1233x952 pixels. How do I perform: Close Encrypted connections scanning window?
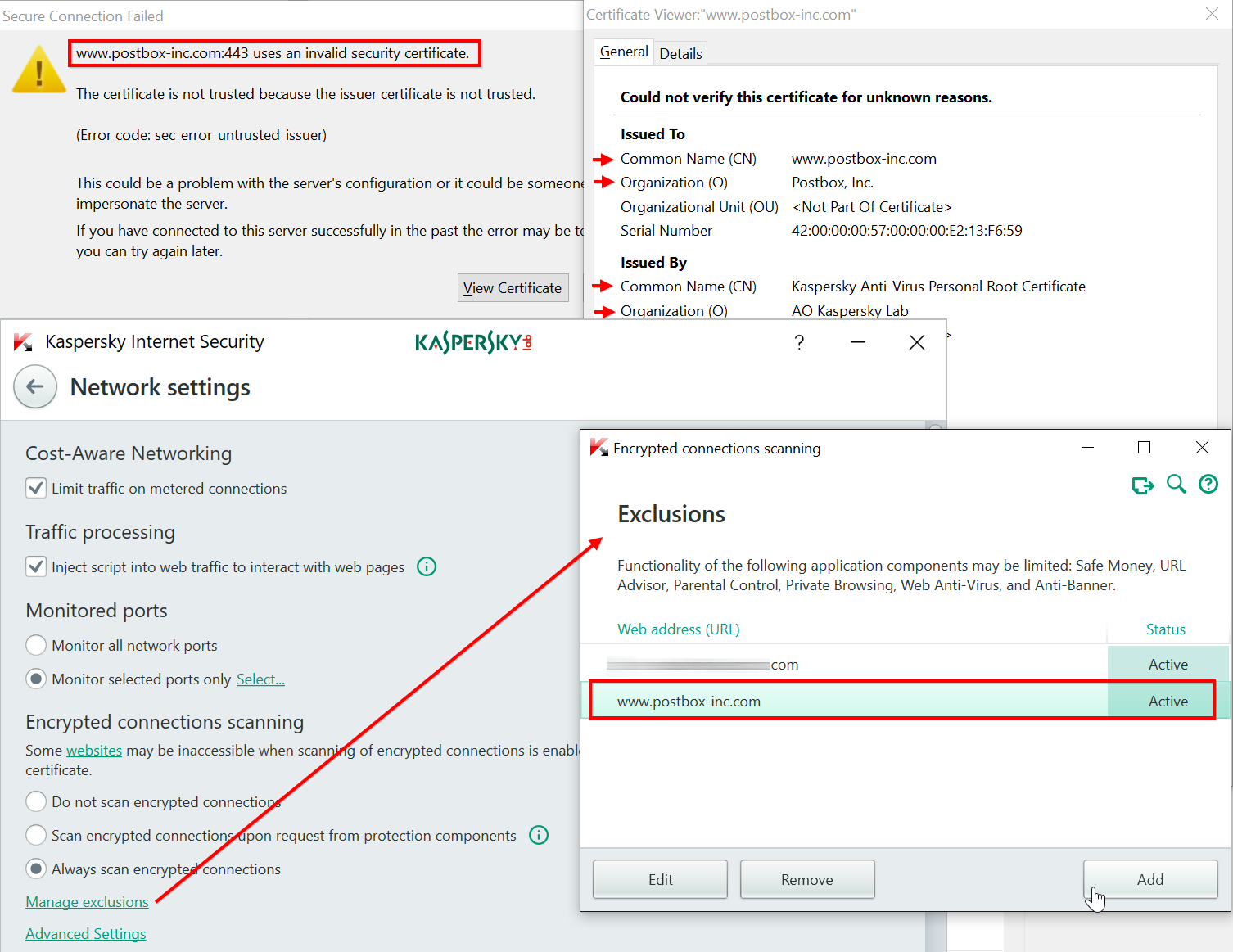[x=1202, y=447]
